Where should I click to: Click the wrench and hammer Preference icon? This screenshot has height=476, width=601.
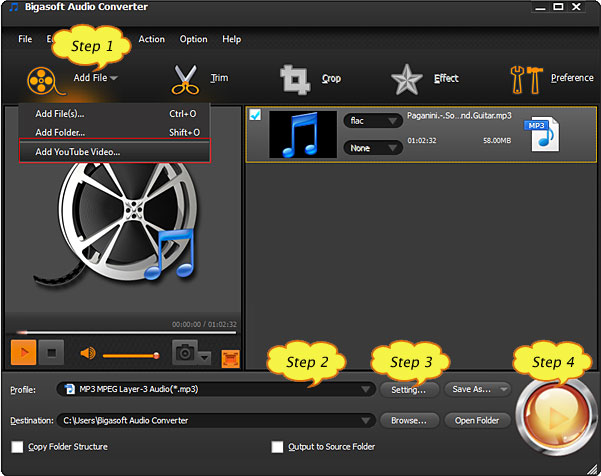pos(527,80)
